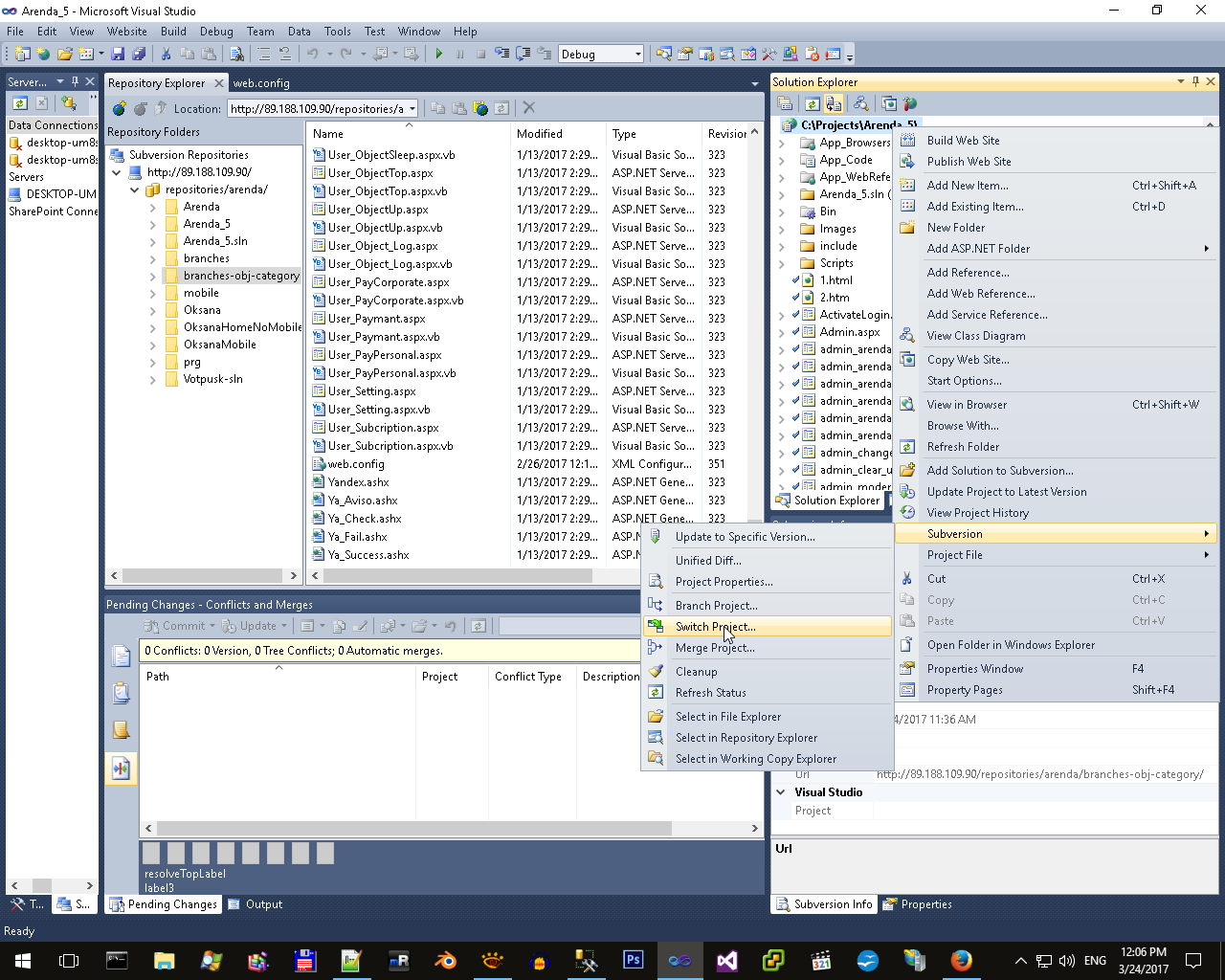
Task: Click the delete X icon in Repository Explorer
Action: (528, 108)
